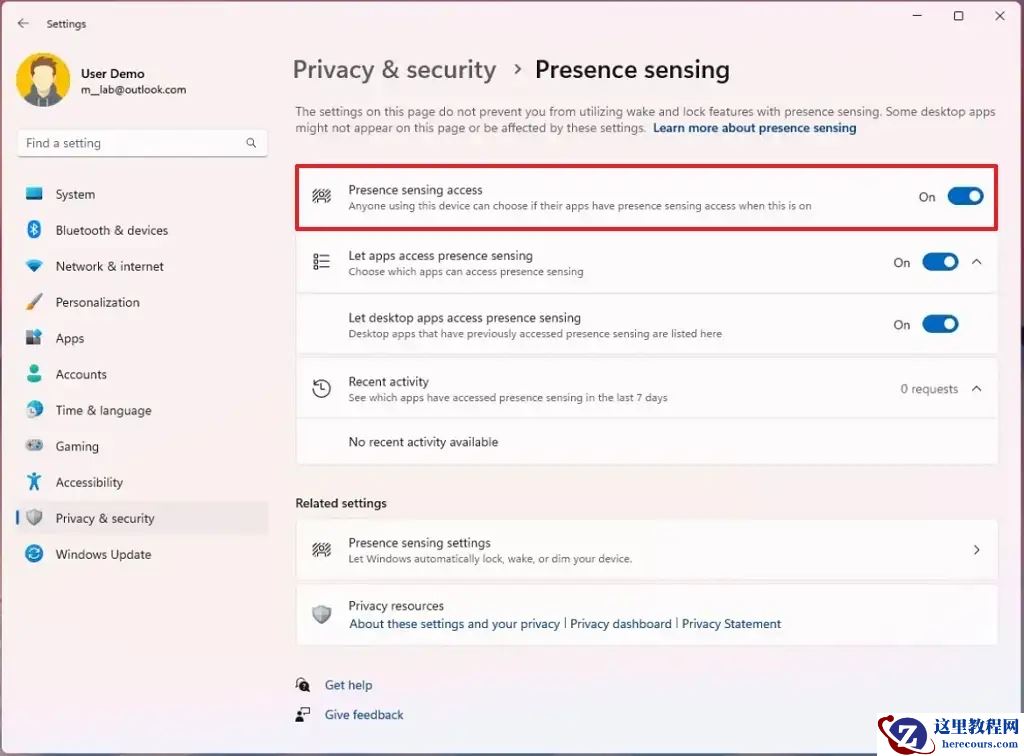Open the Apps settings category
Viewport: 1024px width, 756px height.
70,338
